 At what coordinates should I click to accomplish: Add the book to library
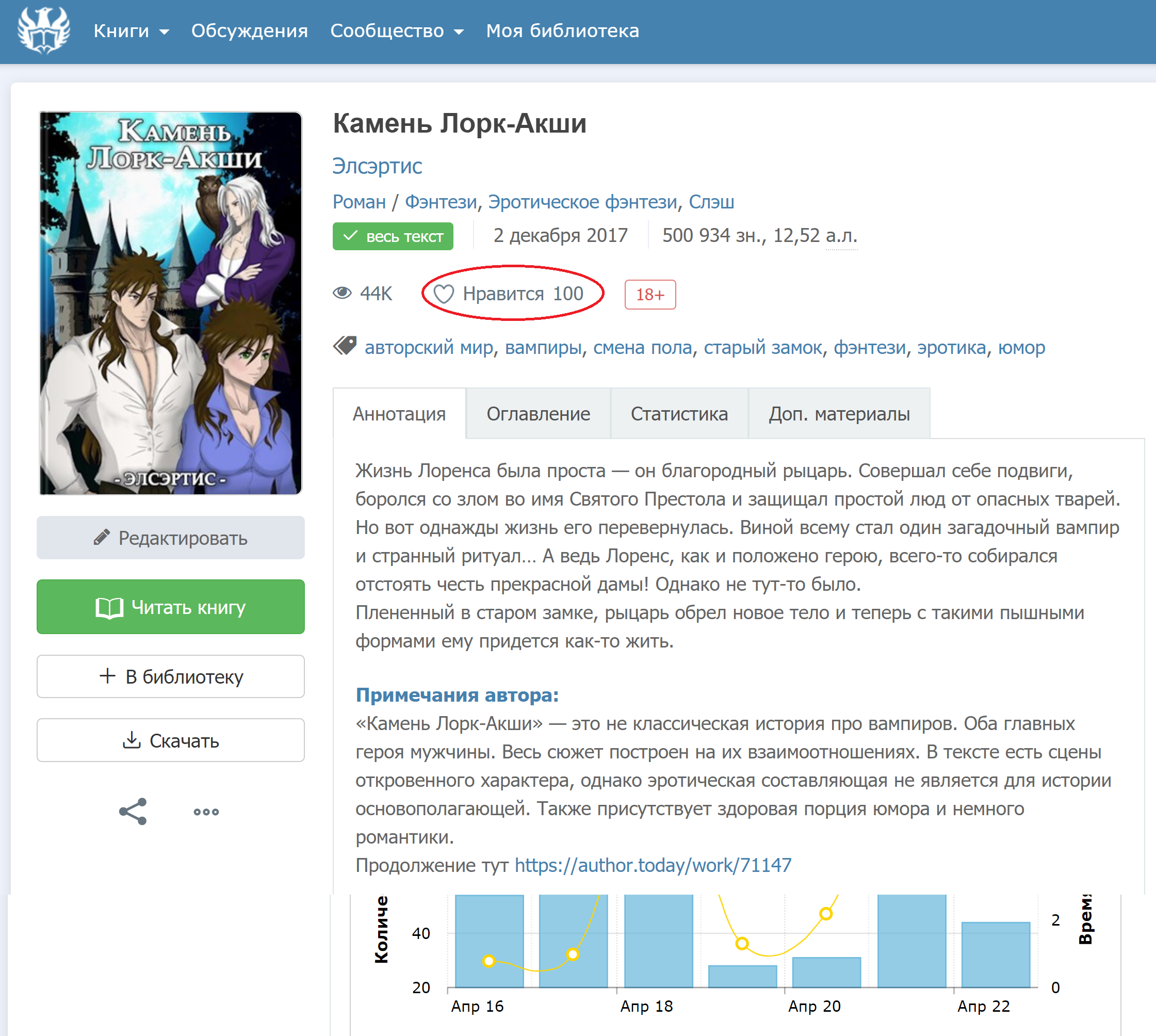(170, 676)
